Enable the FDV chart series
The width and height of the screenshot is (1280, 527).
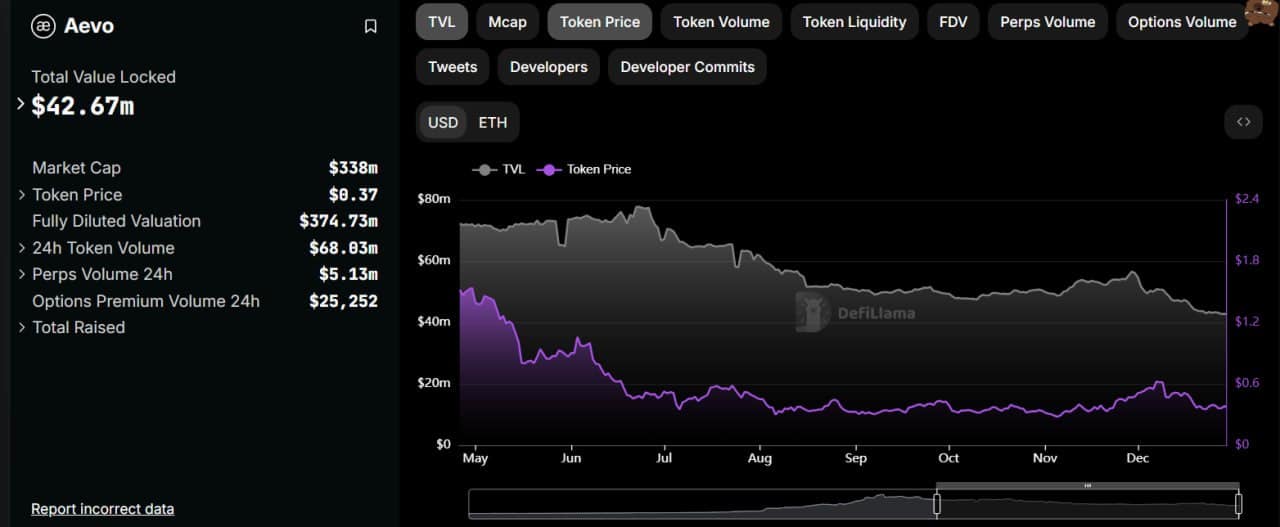click(953, 22)
